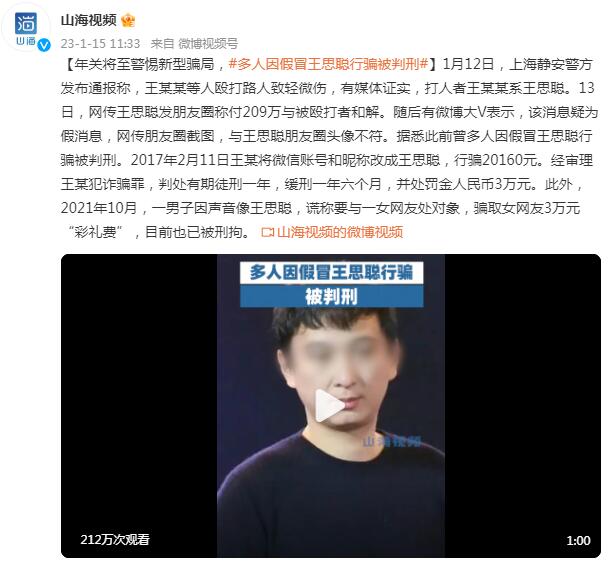Click the 212万次观看 view count
The height and width of the screenshot is (563, 609).
[x=115, y=539]
